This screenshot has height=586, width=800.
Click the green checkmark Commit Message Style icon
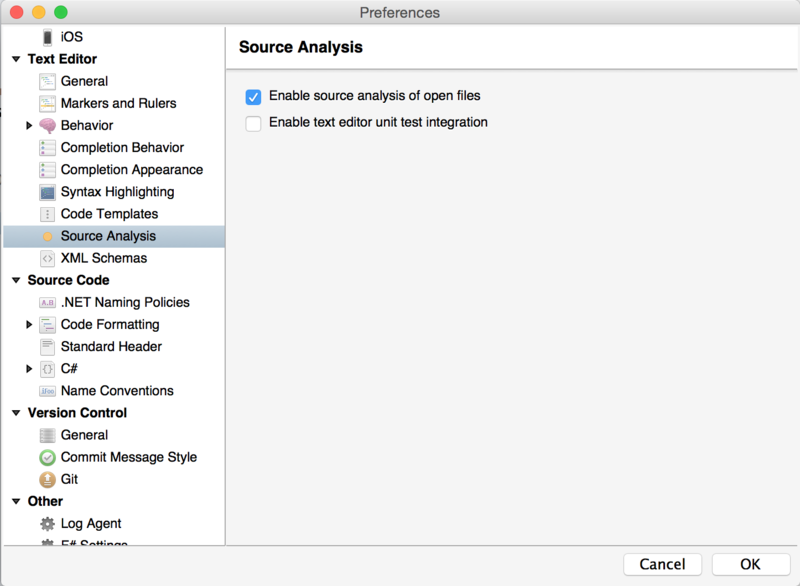pos(47,457)
